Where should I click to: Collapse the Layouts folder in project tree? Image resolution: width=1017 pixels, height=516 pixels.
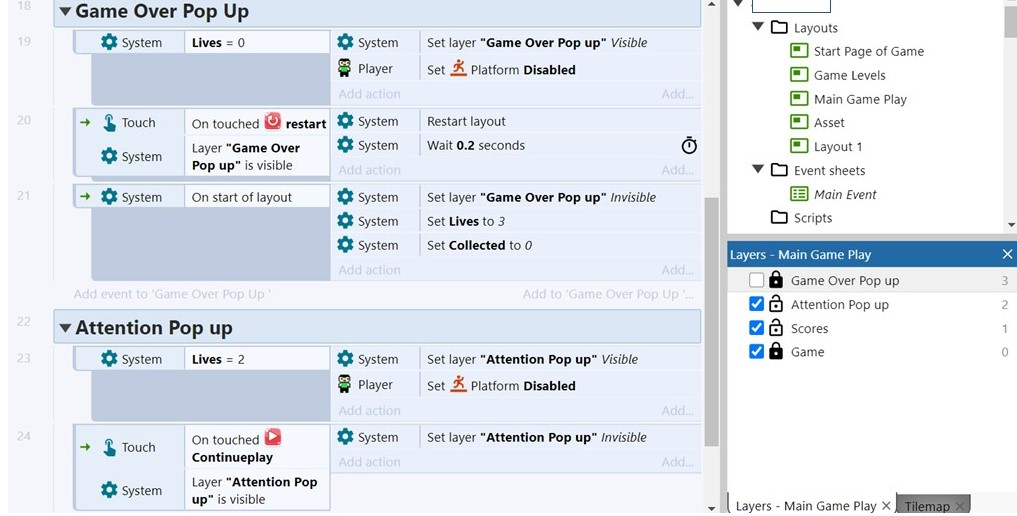click(x=758, y=27)
